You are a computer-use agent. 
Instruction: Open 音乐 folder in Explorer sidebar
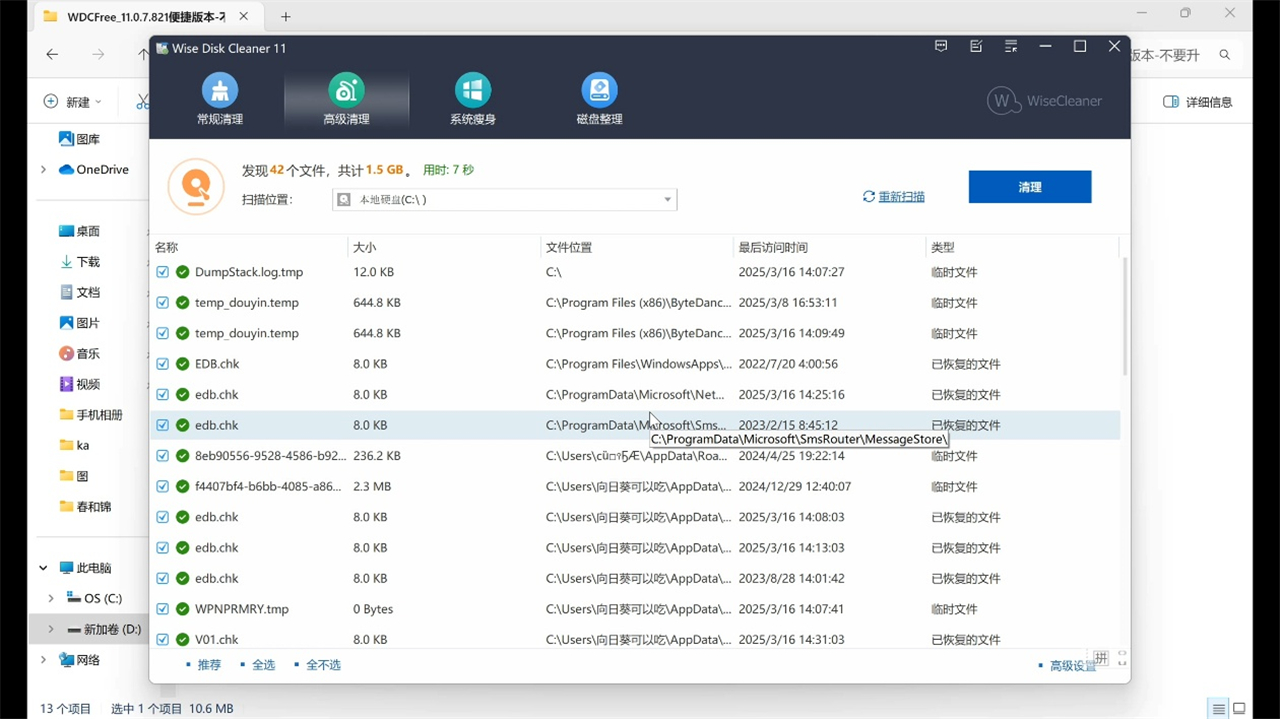(79, 354)
